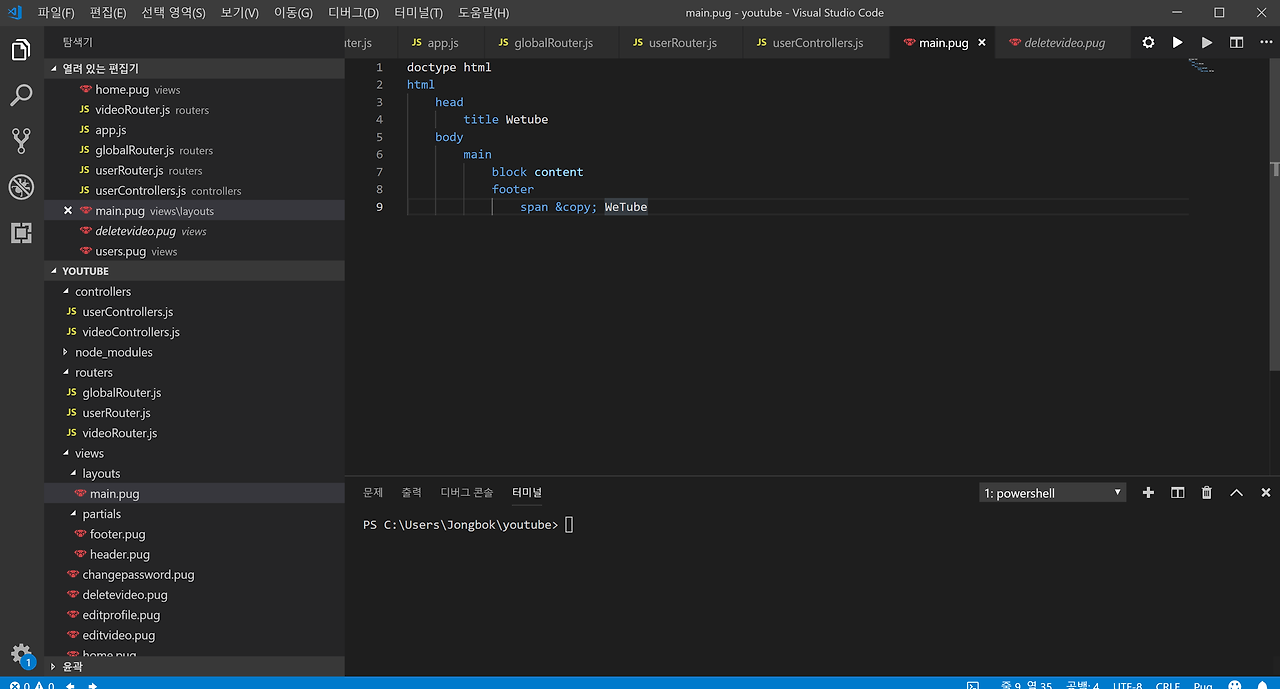Viewport: 1280px width, 689px height.
Task: Open the Extensions view
Action: 21,233
